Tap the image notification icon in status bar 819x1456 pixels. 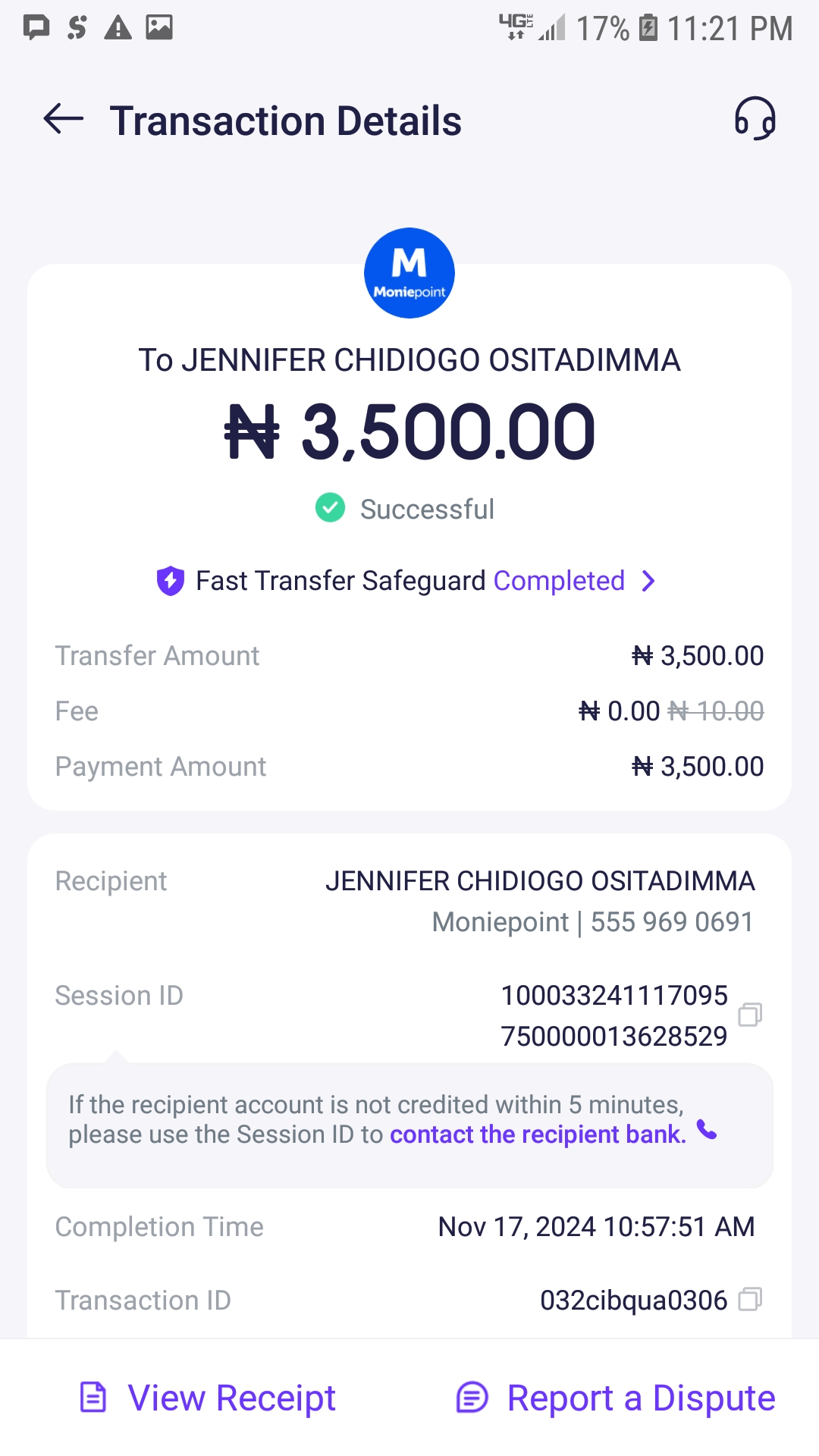coord(159,27)
